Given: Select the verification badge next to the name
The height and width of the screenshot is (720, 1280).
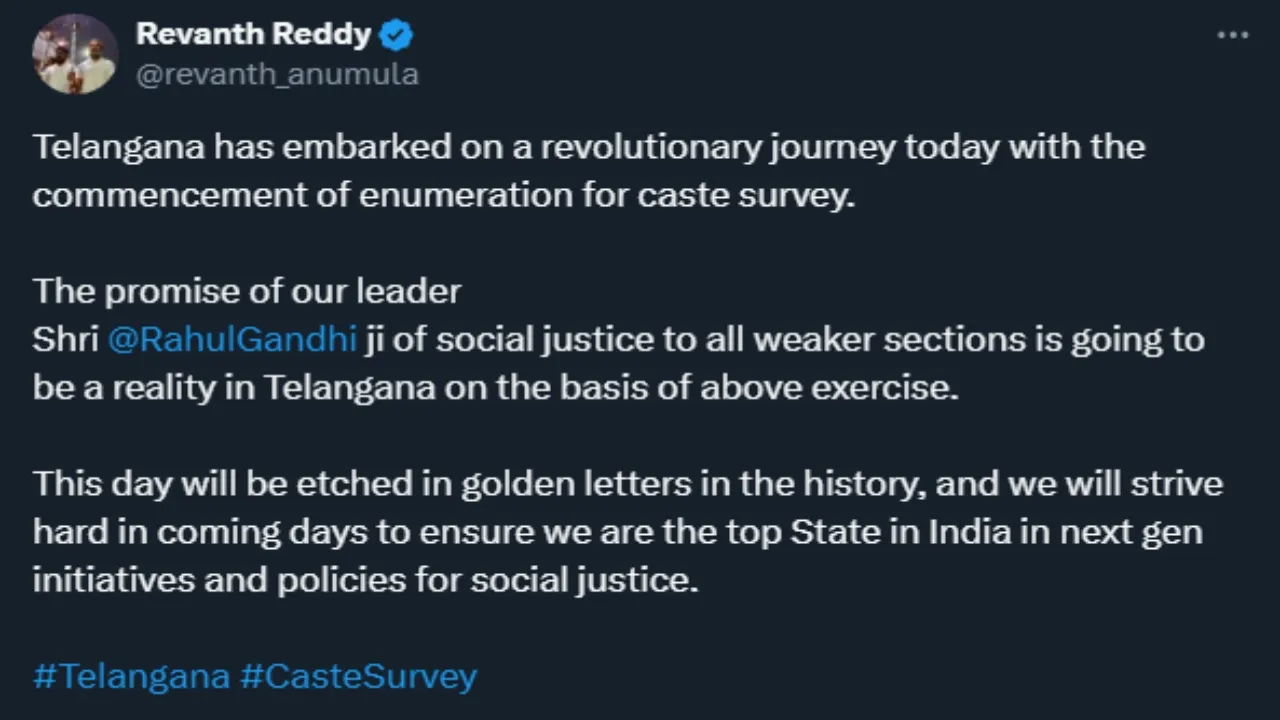Looking at the screenshot, I should coord(396,33).
